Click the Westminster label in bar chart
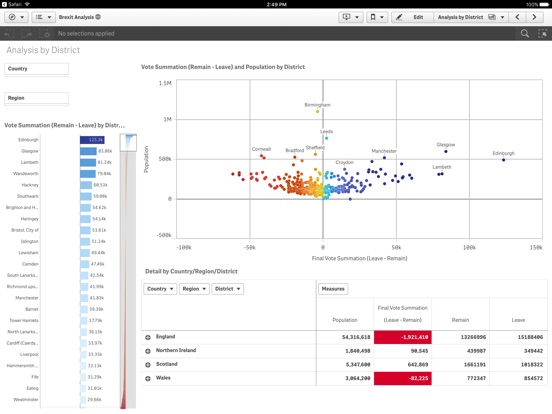Screen dimensions: 552x414 pyautogui.click(x=26, y=400)
